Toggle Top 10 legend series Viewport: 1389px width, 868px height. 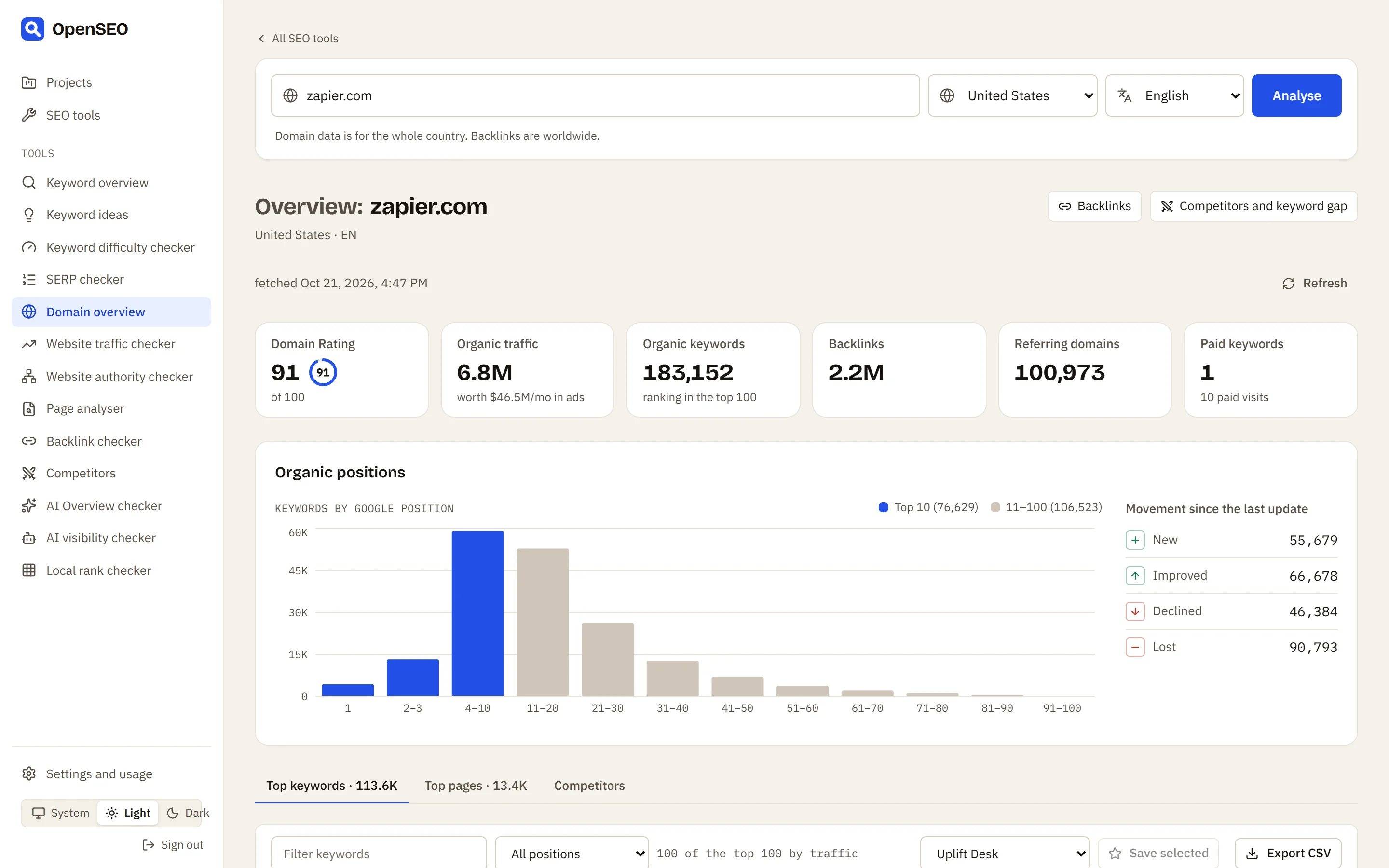click(x=928, y=507)
